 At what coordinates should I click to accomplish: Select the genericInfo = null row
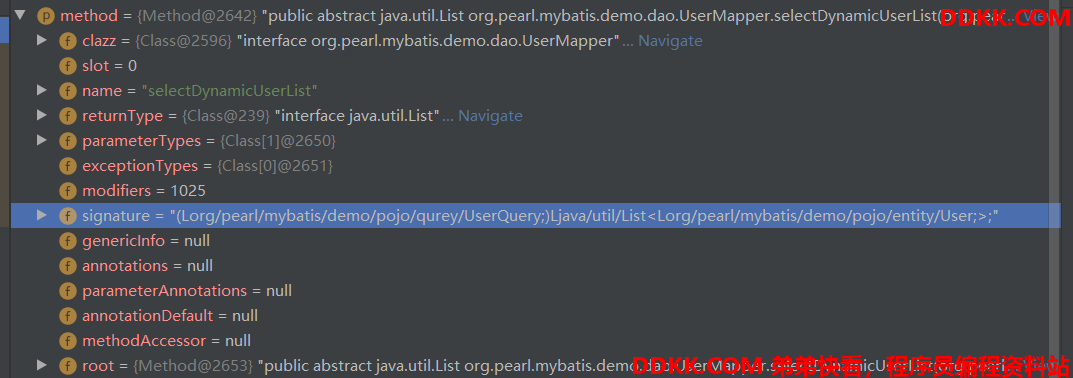point(535,240)
